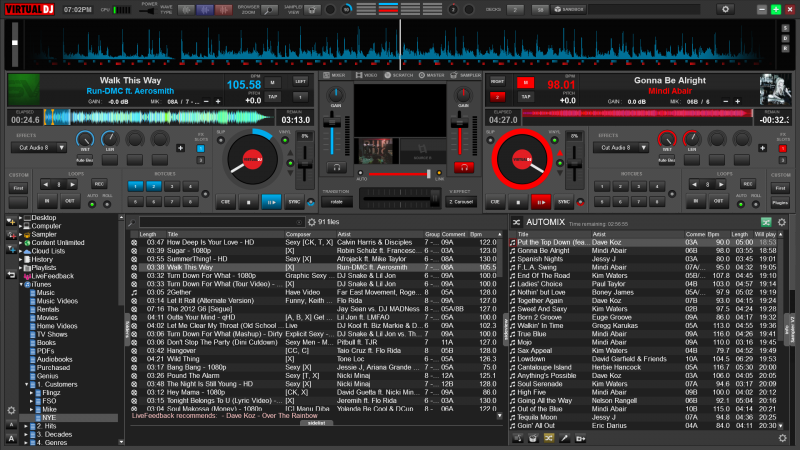The height and width of the screenshot is (450, 800).
Task: Open browser file-count options gear
Action: pos(312,222)
